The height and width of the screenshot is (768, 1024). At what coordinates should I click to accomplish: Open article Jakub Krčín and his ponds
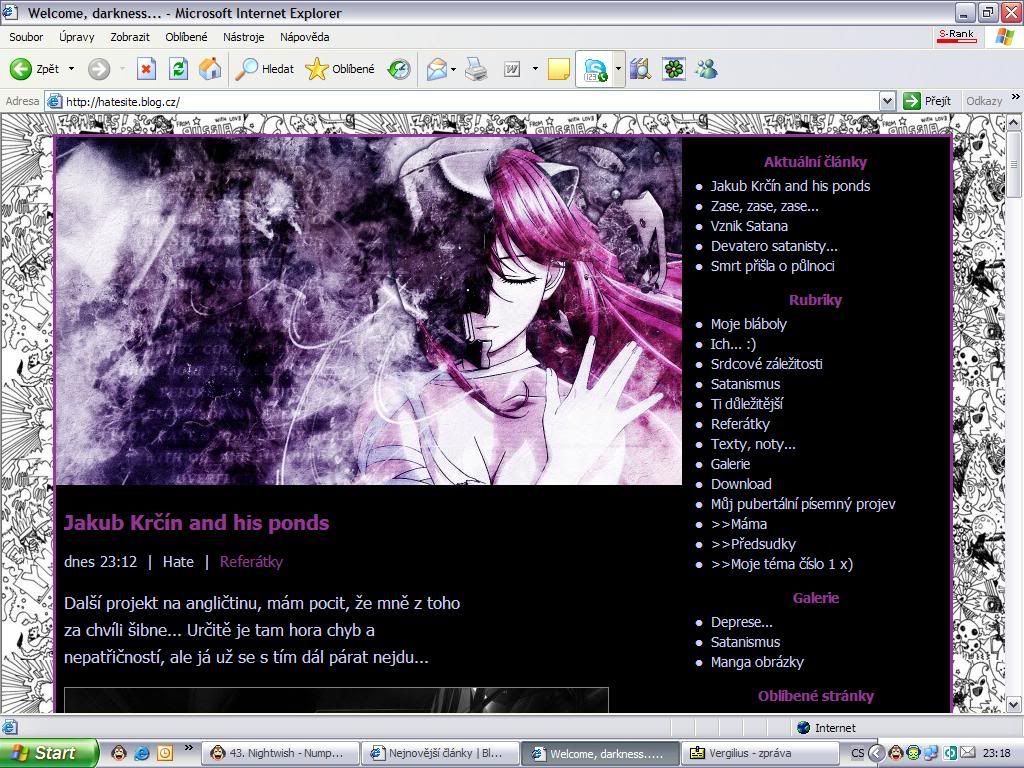click(196, 522)
